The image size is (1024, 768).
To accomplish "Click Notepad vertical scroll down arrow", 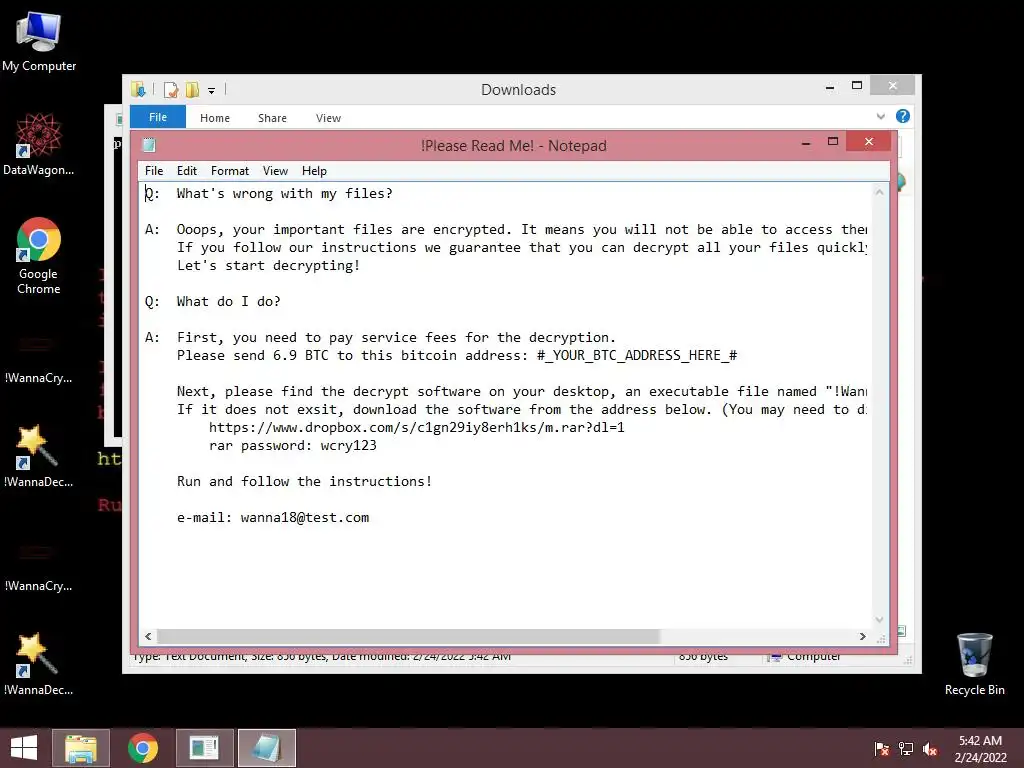I will (x=880, y=620).
